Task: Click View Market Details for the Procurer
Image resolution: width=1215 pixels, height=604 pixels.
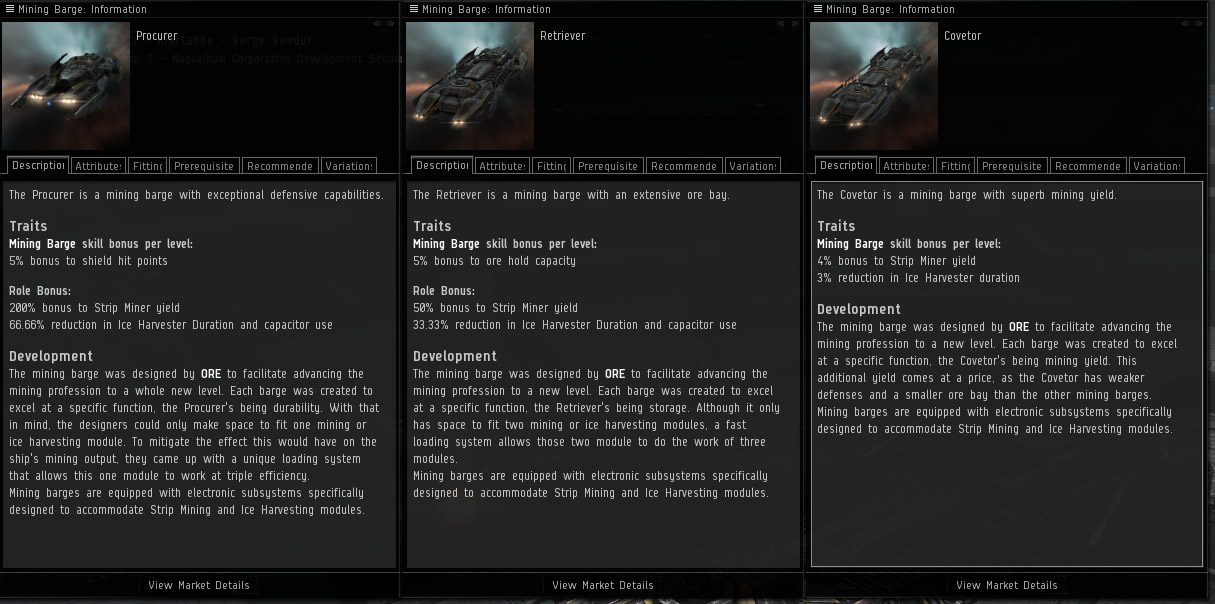Action: coord(199,585)
